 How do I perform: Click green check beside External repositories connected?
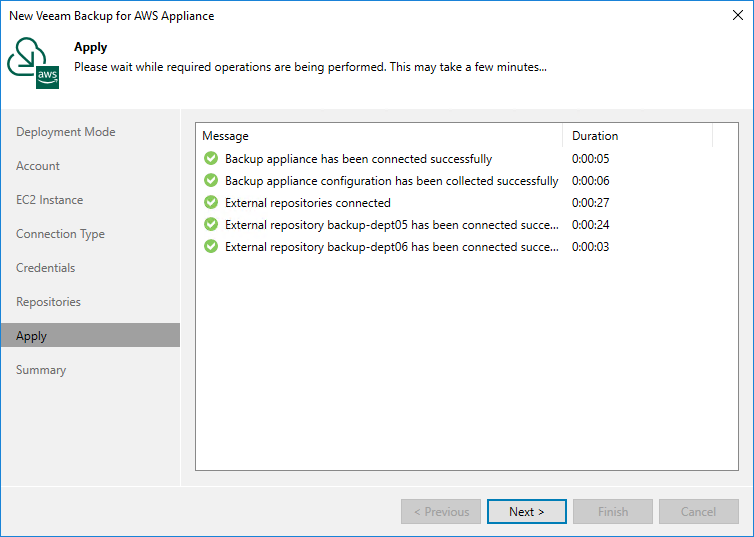tap(211, 203)
